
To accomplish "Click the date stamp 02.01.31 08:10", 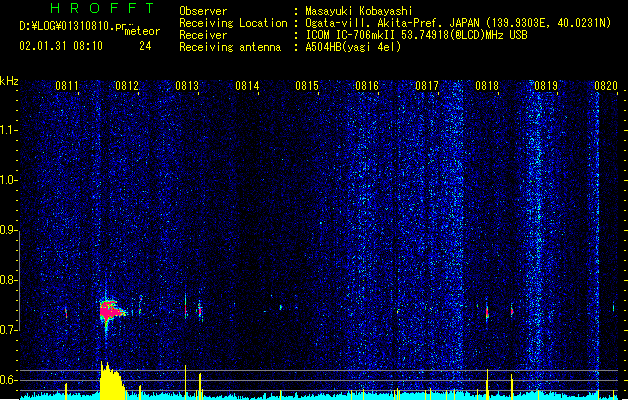I will (x=61, y=46).
